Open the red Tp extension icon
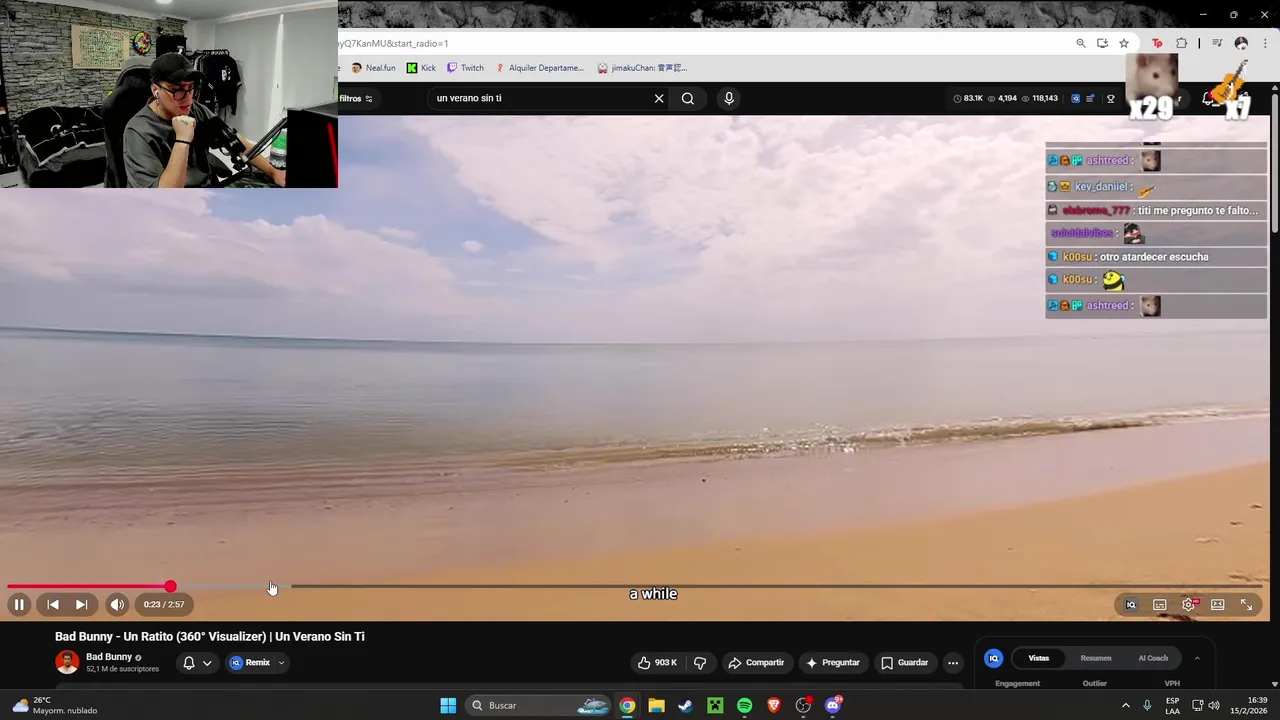The width and height of the screenshot is (1280, 720). tap(1157, 43)
